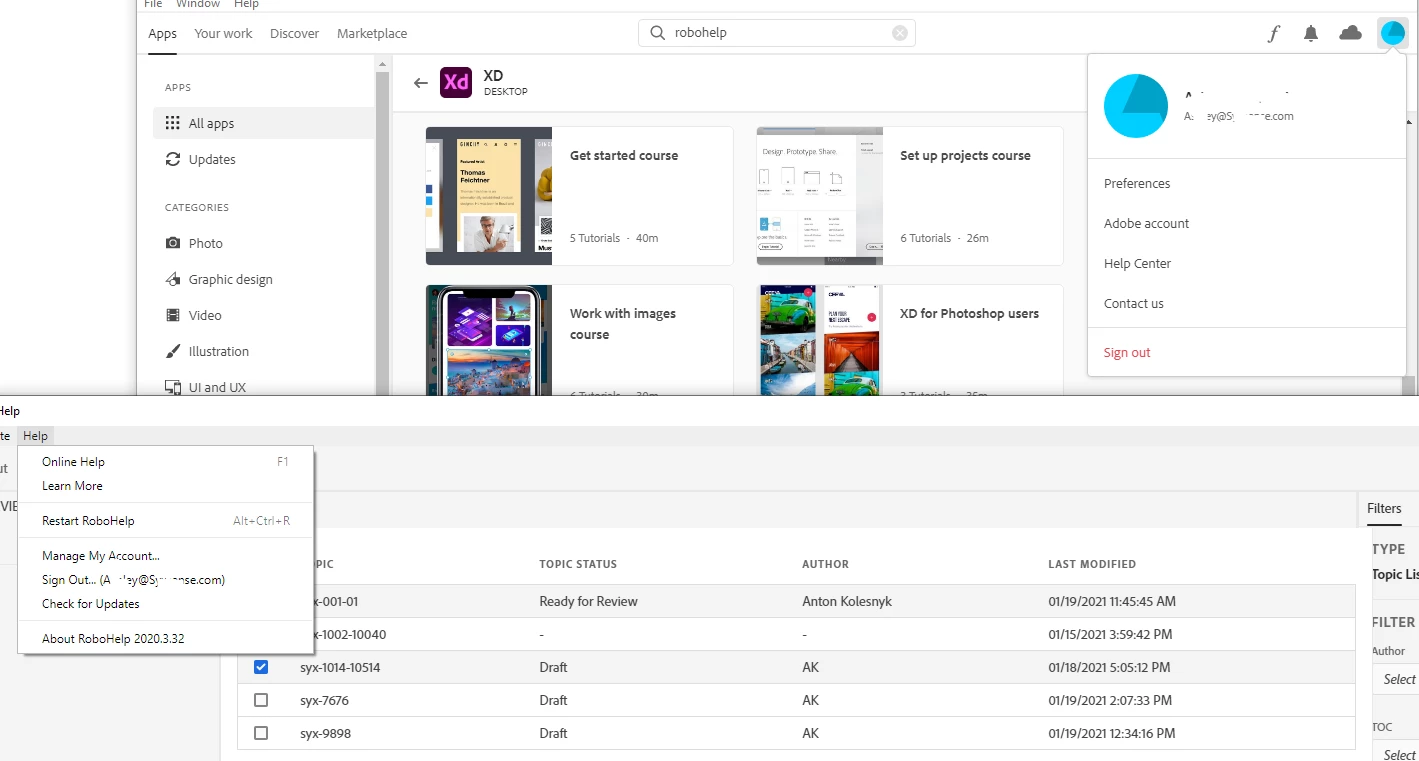Select All apps in sidebar

[x=265, y=123]
